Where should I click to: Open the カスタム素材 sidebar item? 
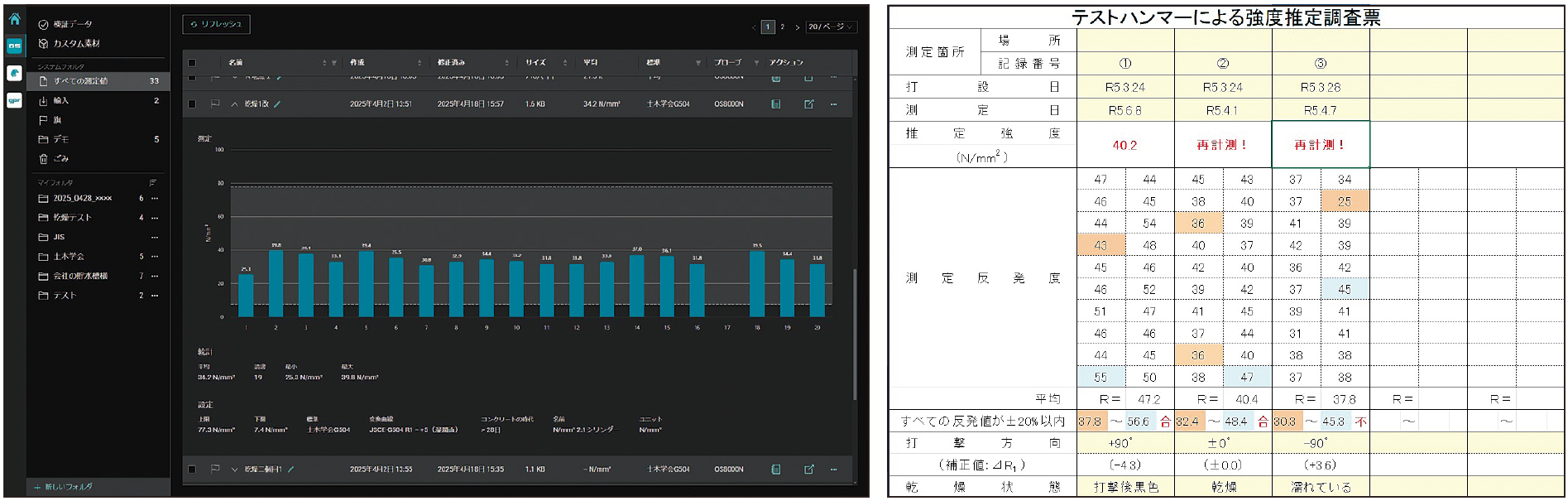[76, 43]
